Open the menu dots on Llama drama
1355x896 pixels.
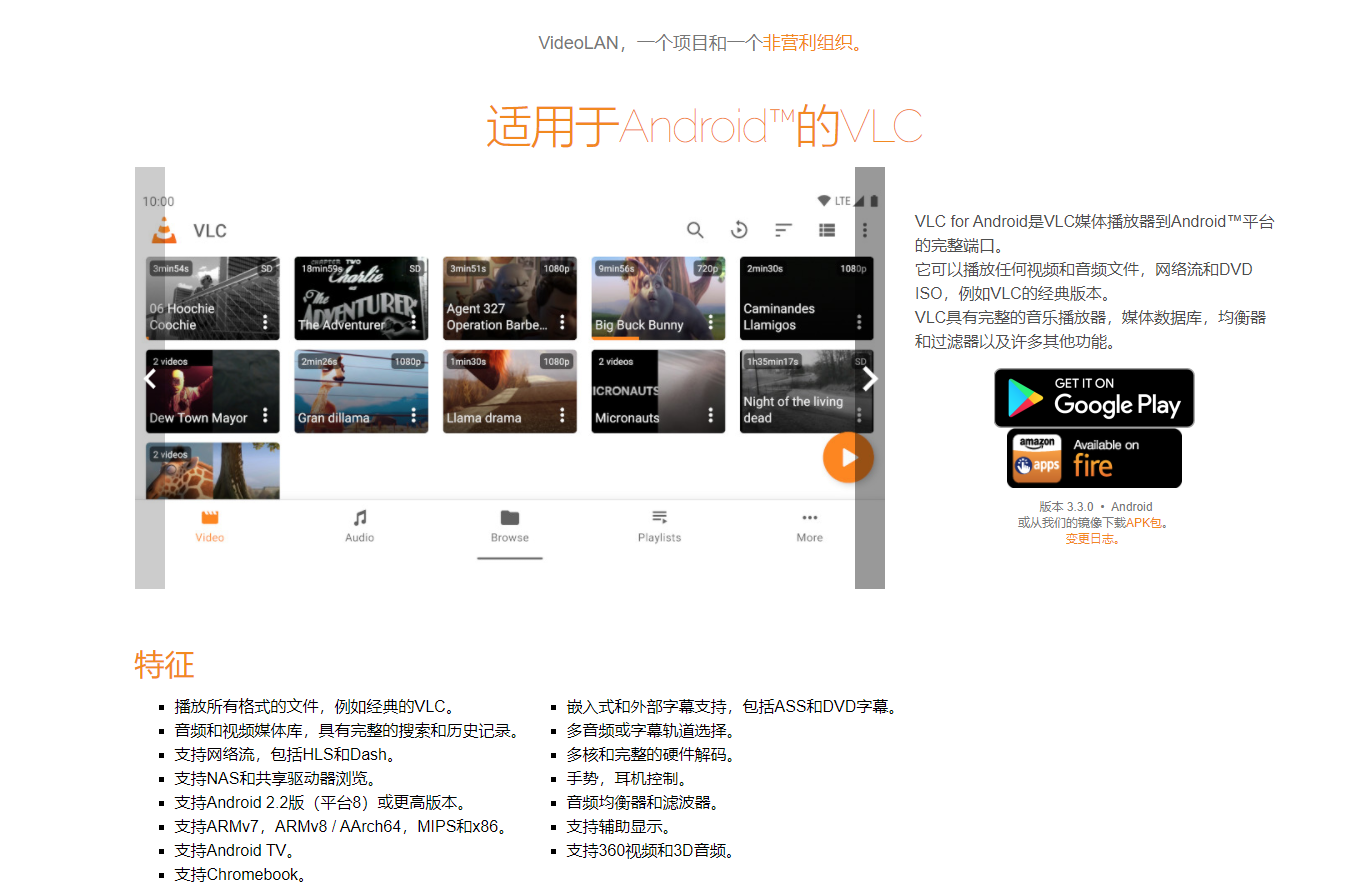coord(563,415)
